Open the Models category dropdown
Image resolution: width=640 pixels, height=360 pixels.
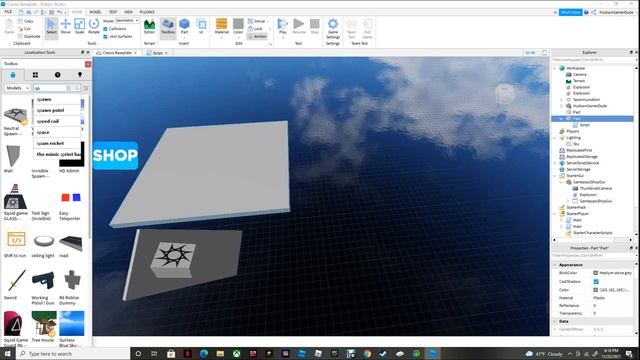pyautogui.click(x=17, y=88)
